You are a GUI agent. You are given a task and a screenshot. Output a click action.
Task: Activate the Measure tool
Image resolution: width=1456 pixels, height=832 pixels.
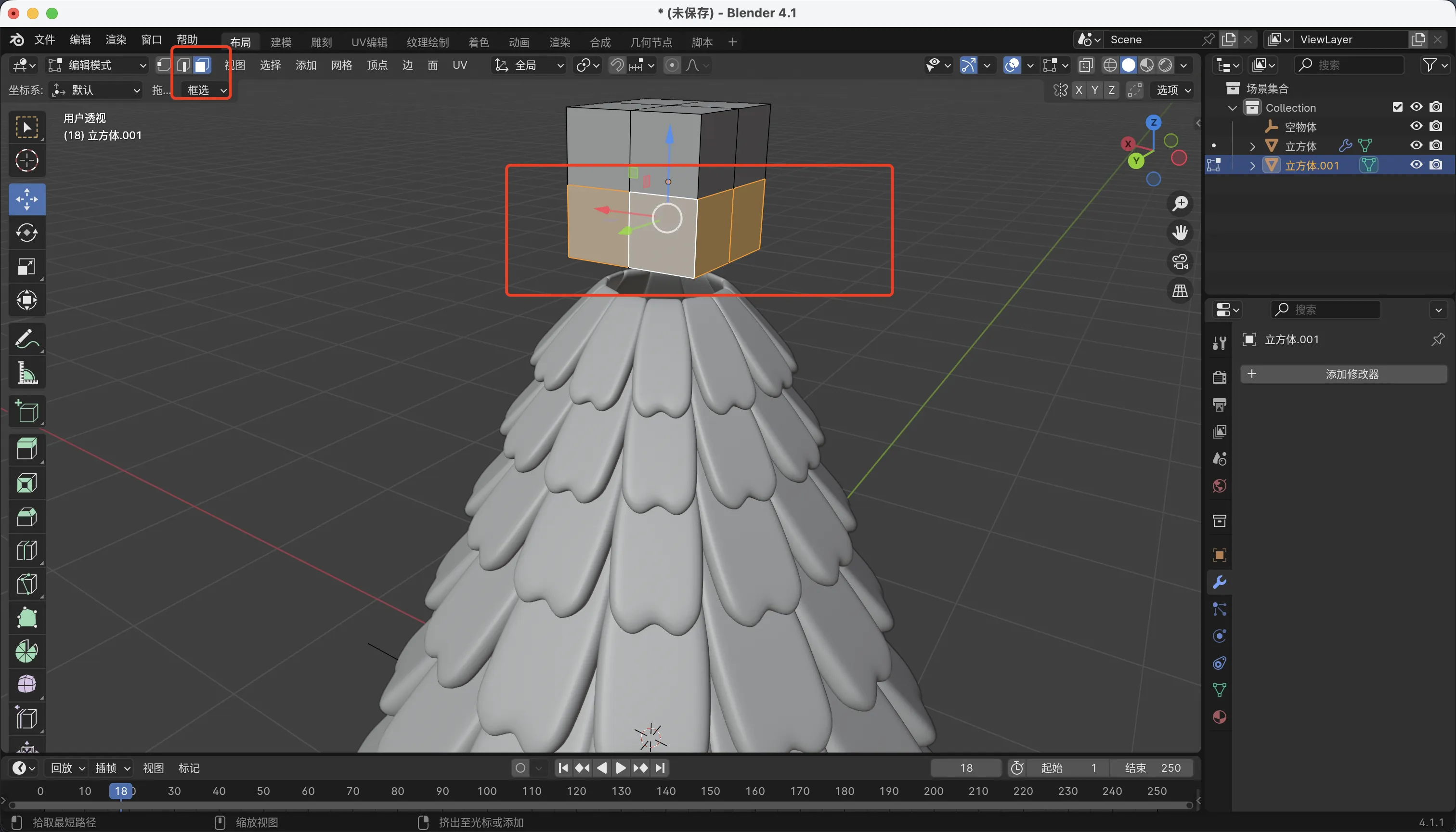pos(27,373)
